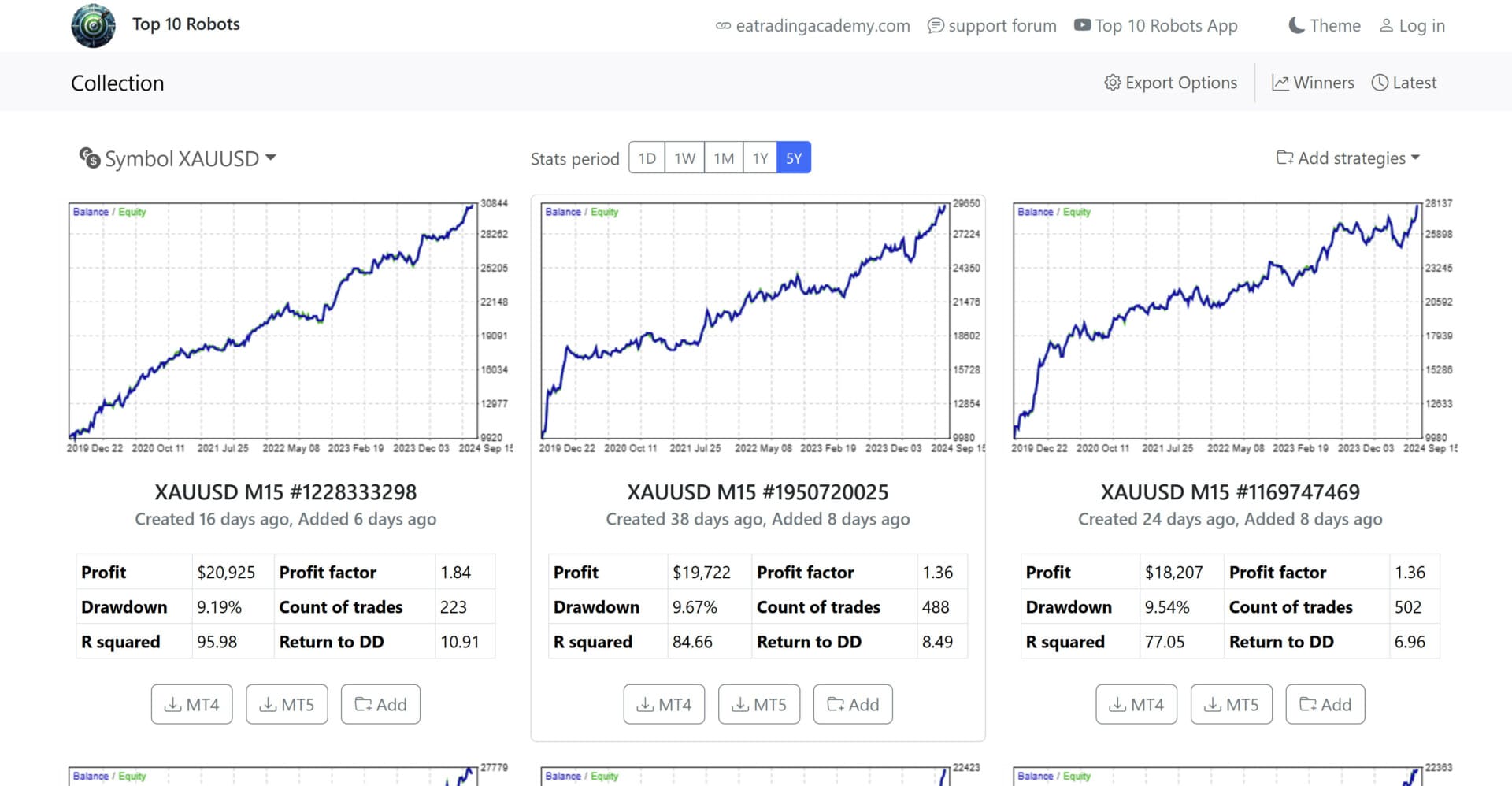Click profit value $19,722

702,573
